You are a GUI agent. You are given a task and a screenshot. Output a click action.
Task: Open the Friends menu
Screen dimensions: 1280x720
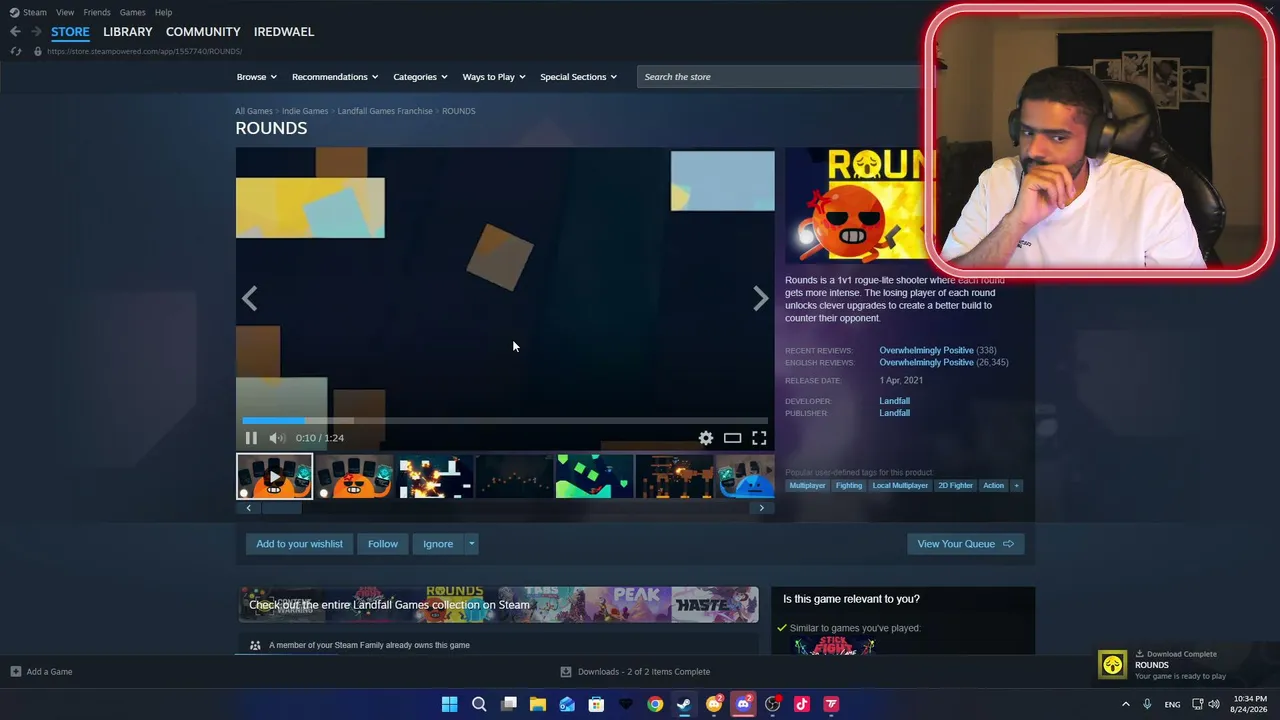point(97,12)
